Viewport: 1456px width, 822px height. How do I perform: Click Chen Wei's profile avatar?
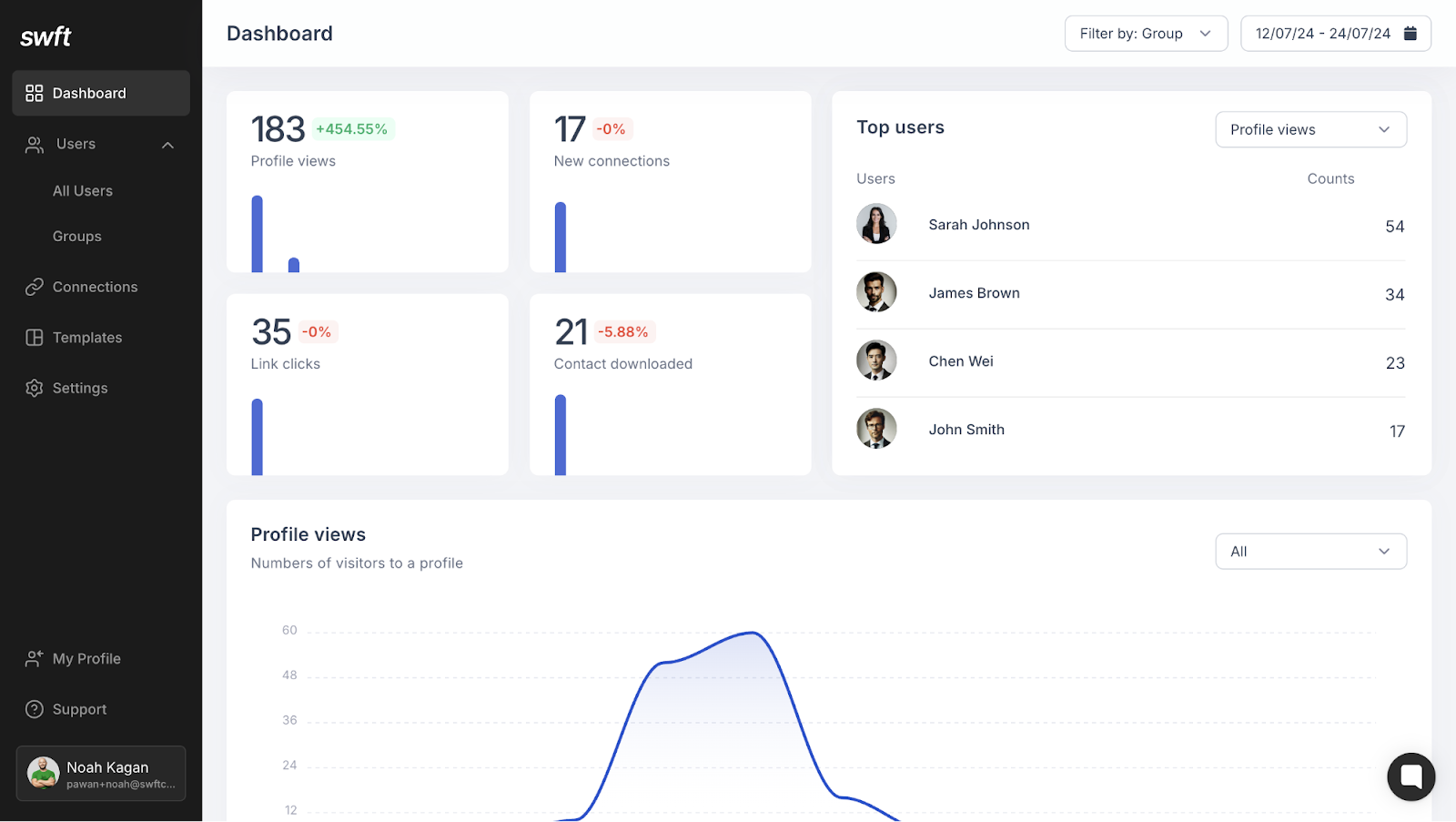click(x=875, y=360)
